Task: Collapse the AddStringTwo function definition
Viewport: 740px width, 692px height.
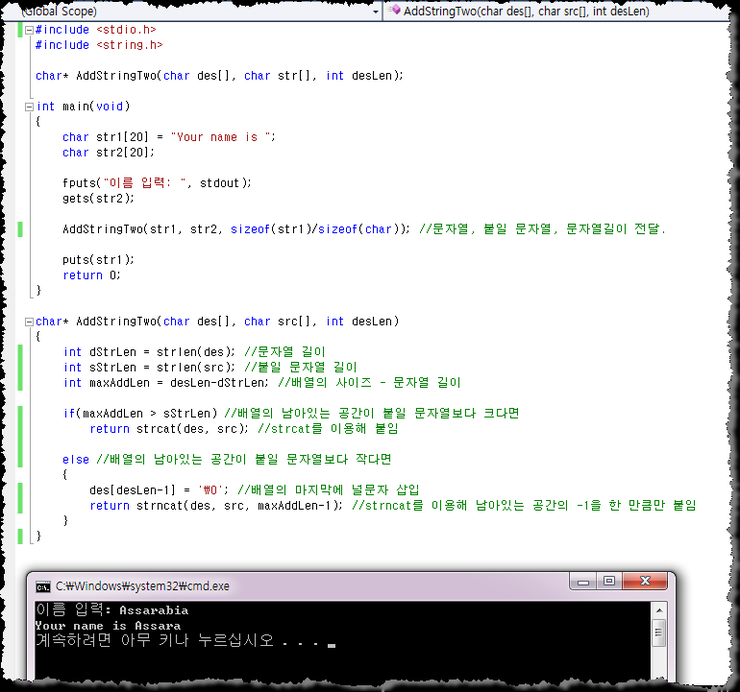Action: click(29, 322)
